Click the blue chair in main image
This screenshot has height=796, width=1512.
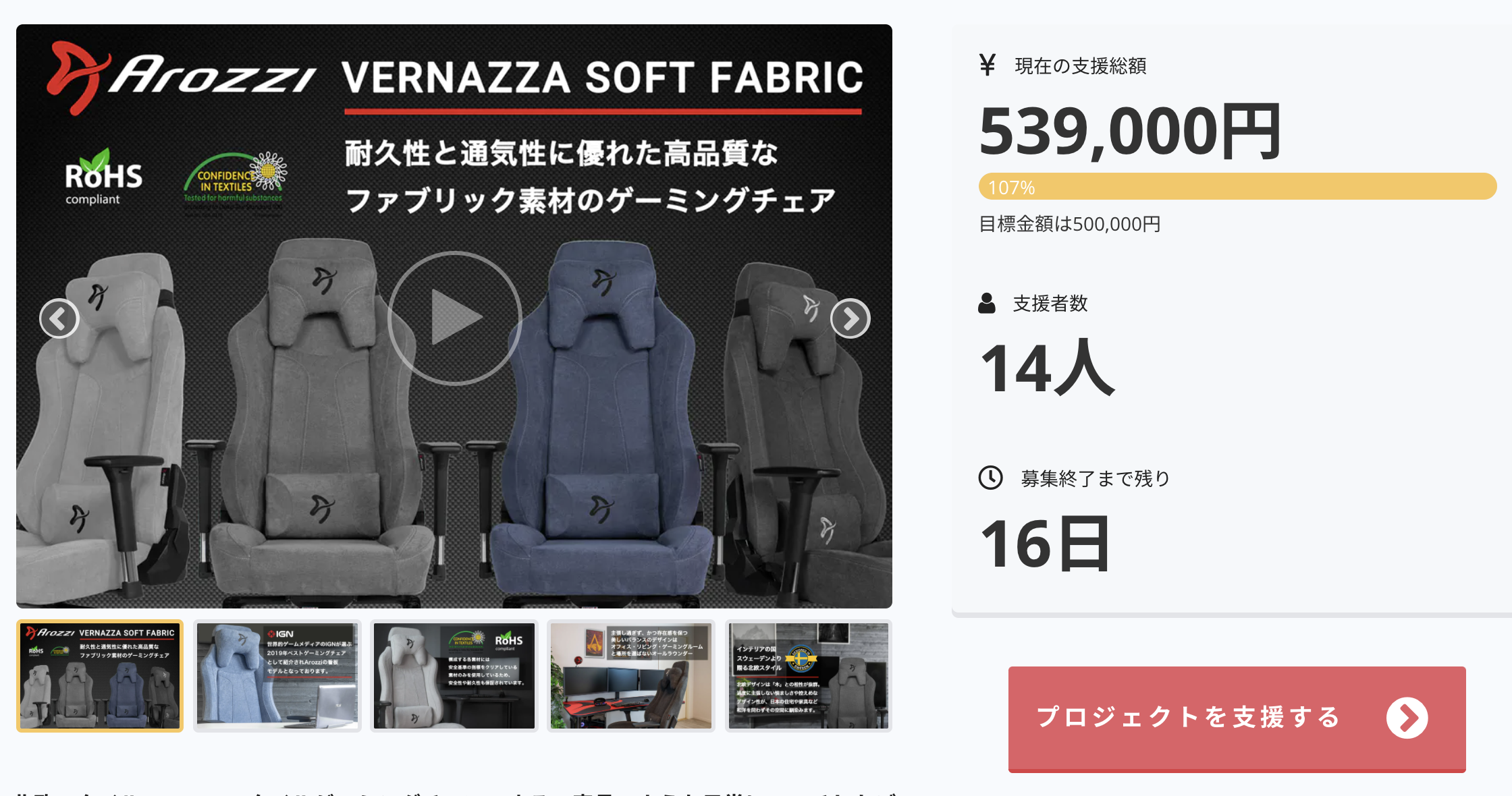click(x=601, y=418)
